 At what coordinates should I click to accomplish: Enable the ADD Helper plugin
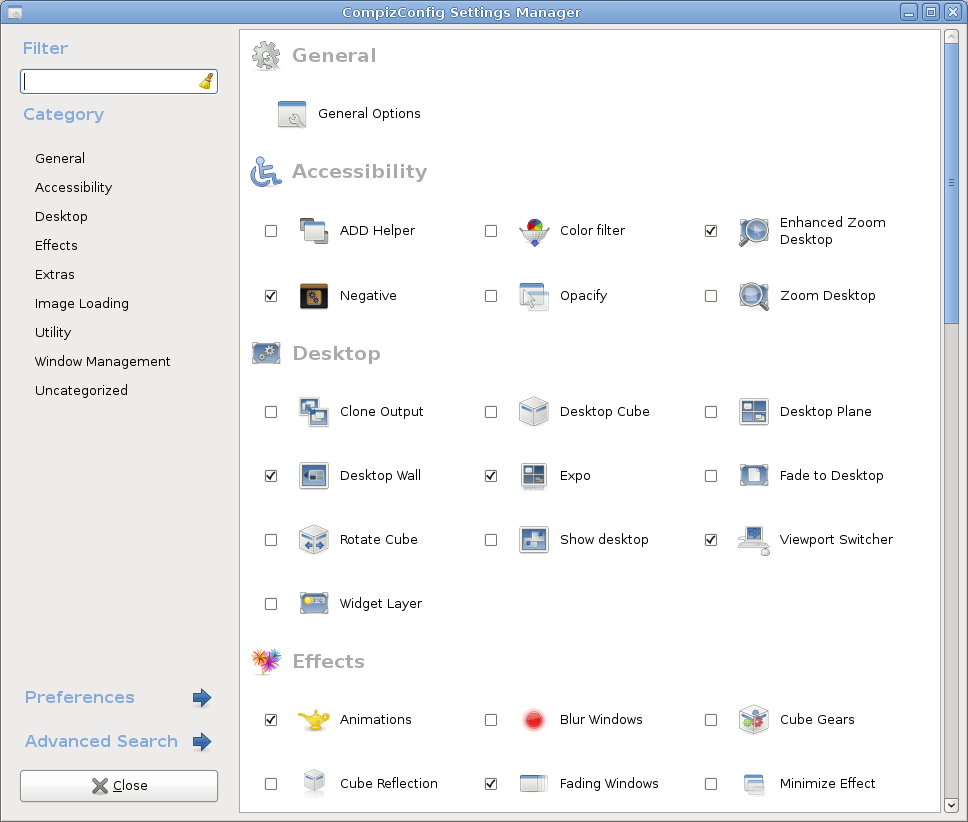(x=271, y=230)
